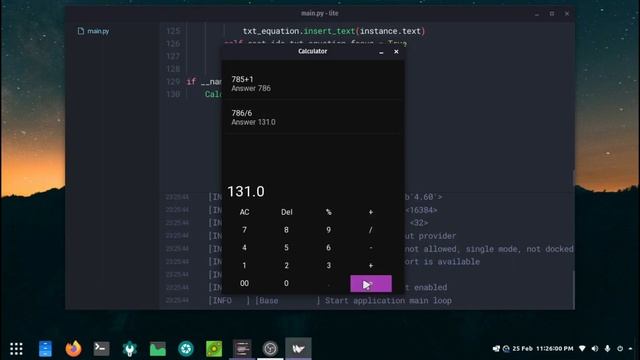Open the network Wi-Fi tray icon
The height and width of the screenshot is (360, 640).
[x=582, y=349]
